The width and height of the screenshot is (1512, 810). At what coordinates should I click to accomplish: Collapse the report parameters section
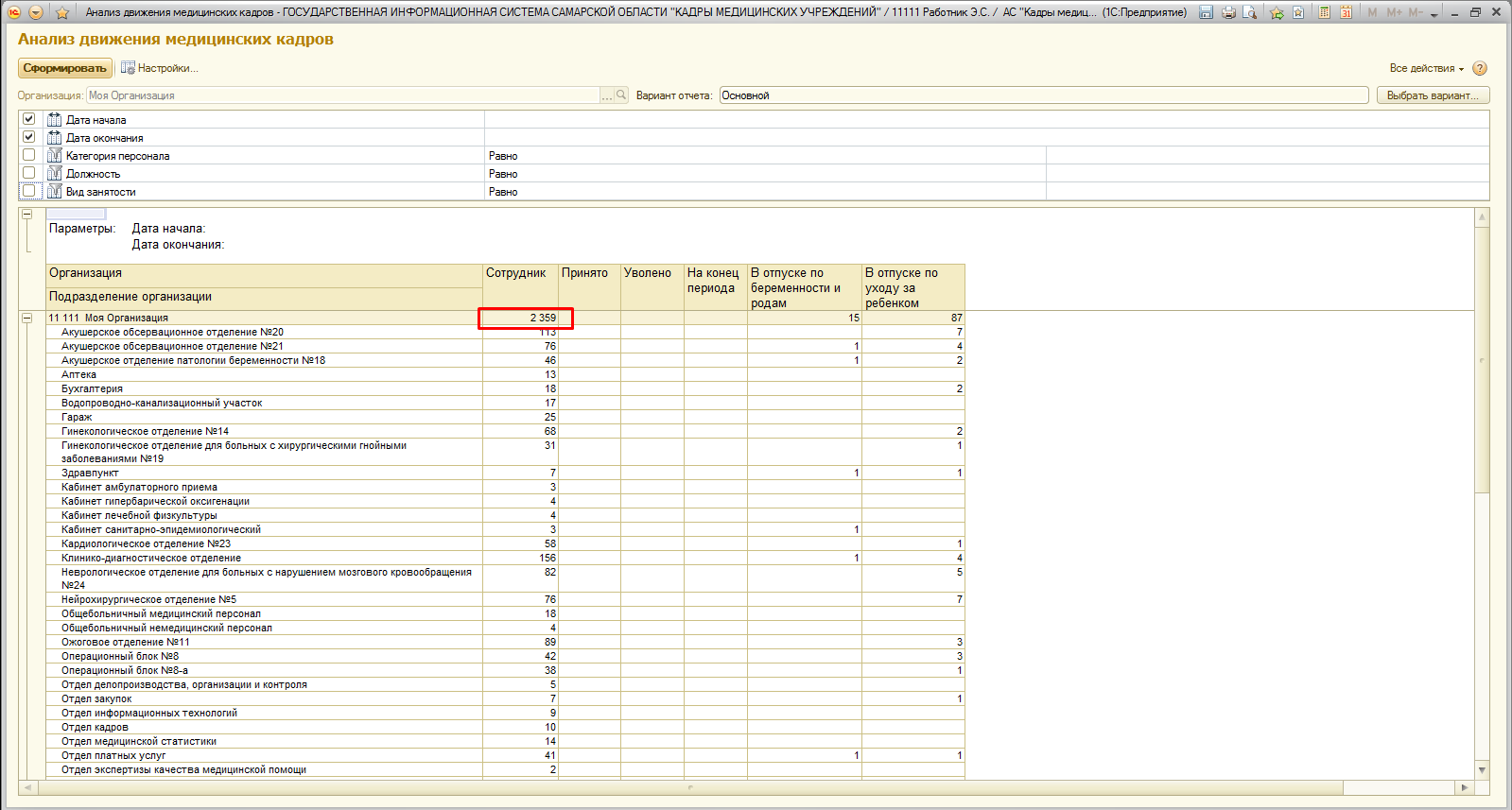coord(27,214)
